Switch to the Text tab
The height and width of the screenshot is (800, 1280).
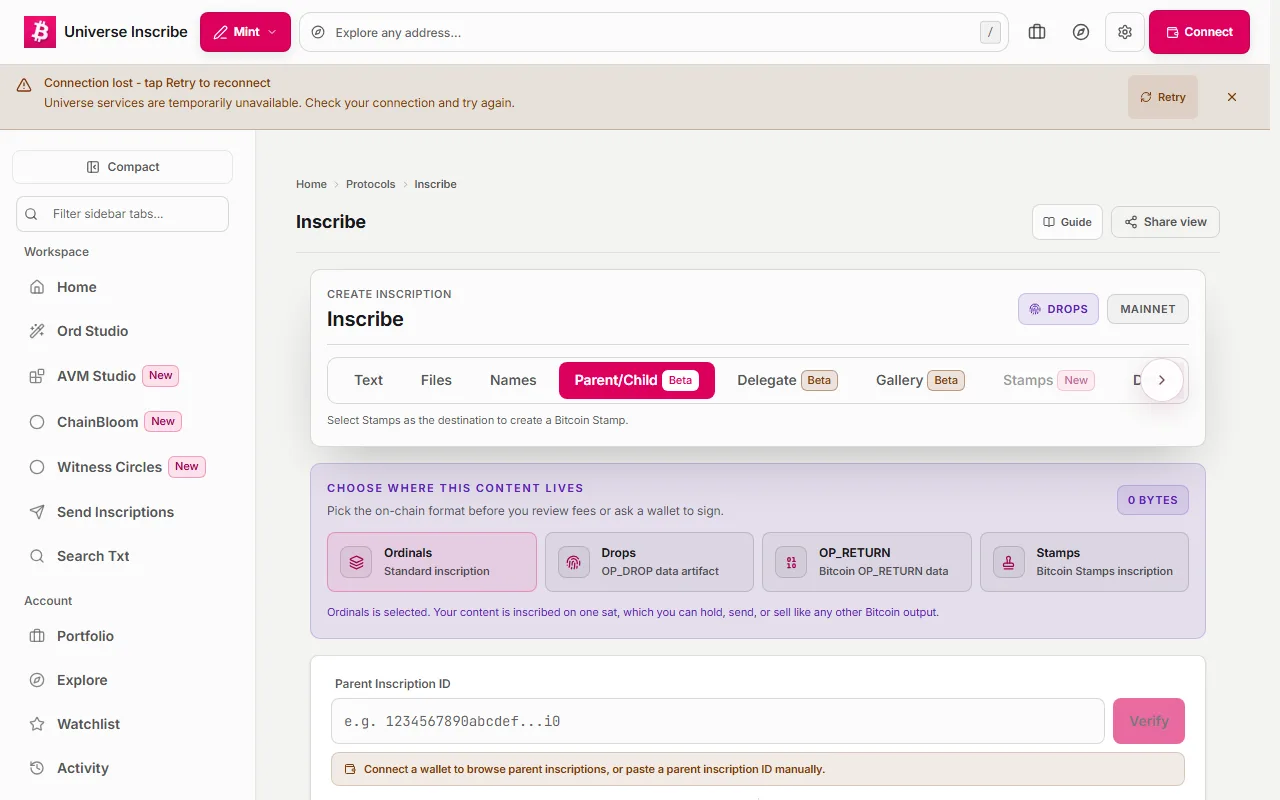(368, 380)
